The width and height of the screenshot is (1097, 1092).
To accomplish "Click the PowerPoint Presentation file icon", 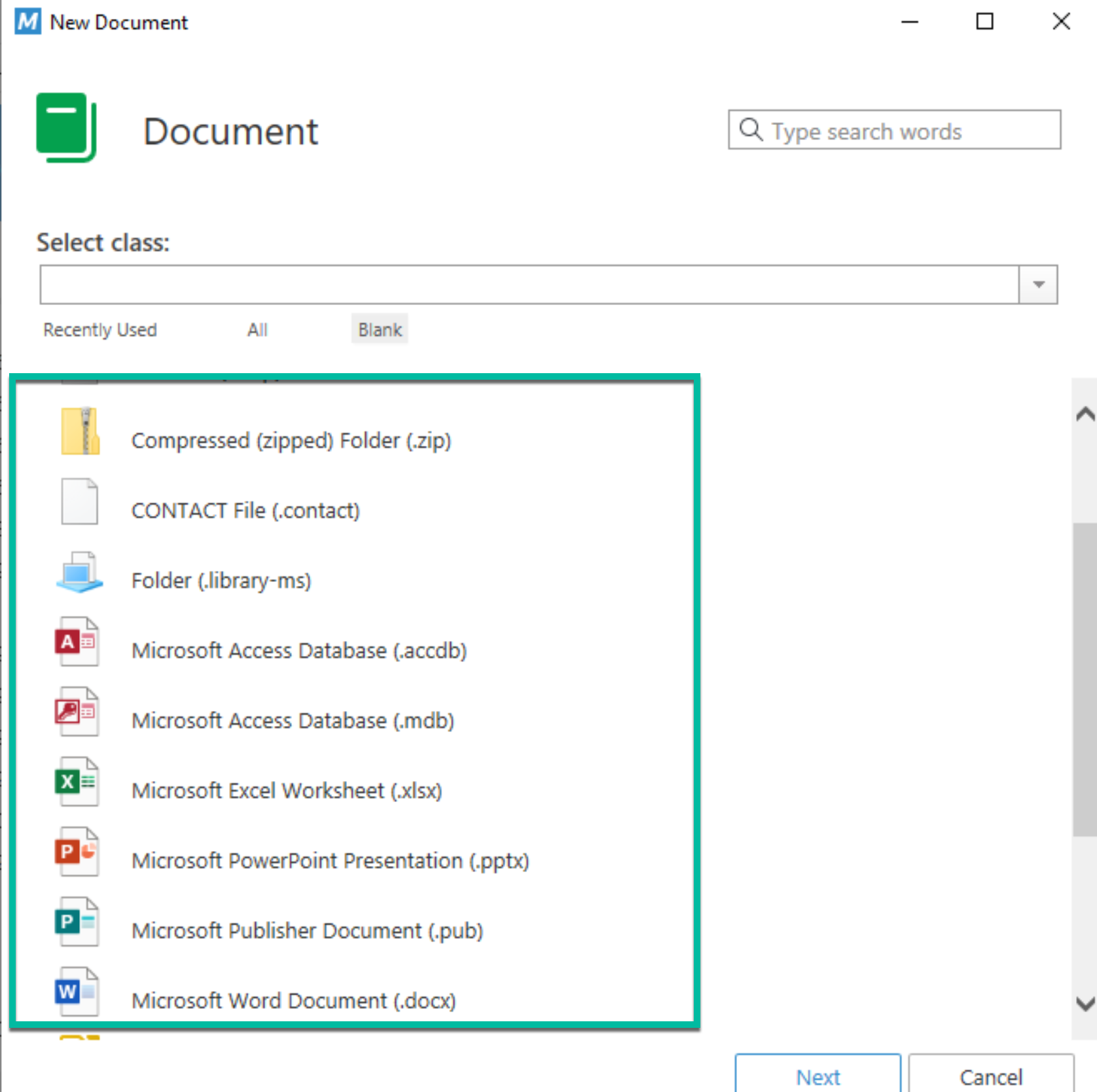I will coord(77,852).
